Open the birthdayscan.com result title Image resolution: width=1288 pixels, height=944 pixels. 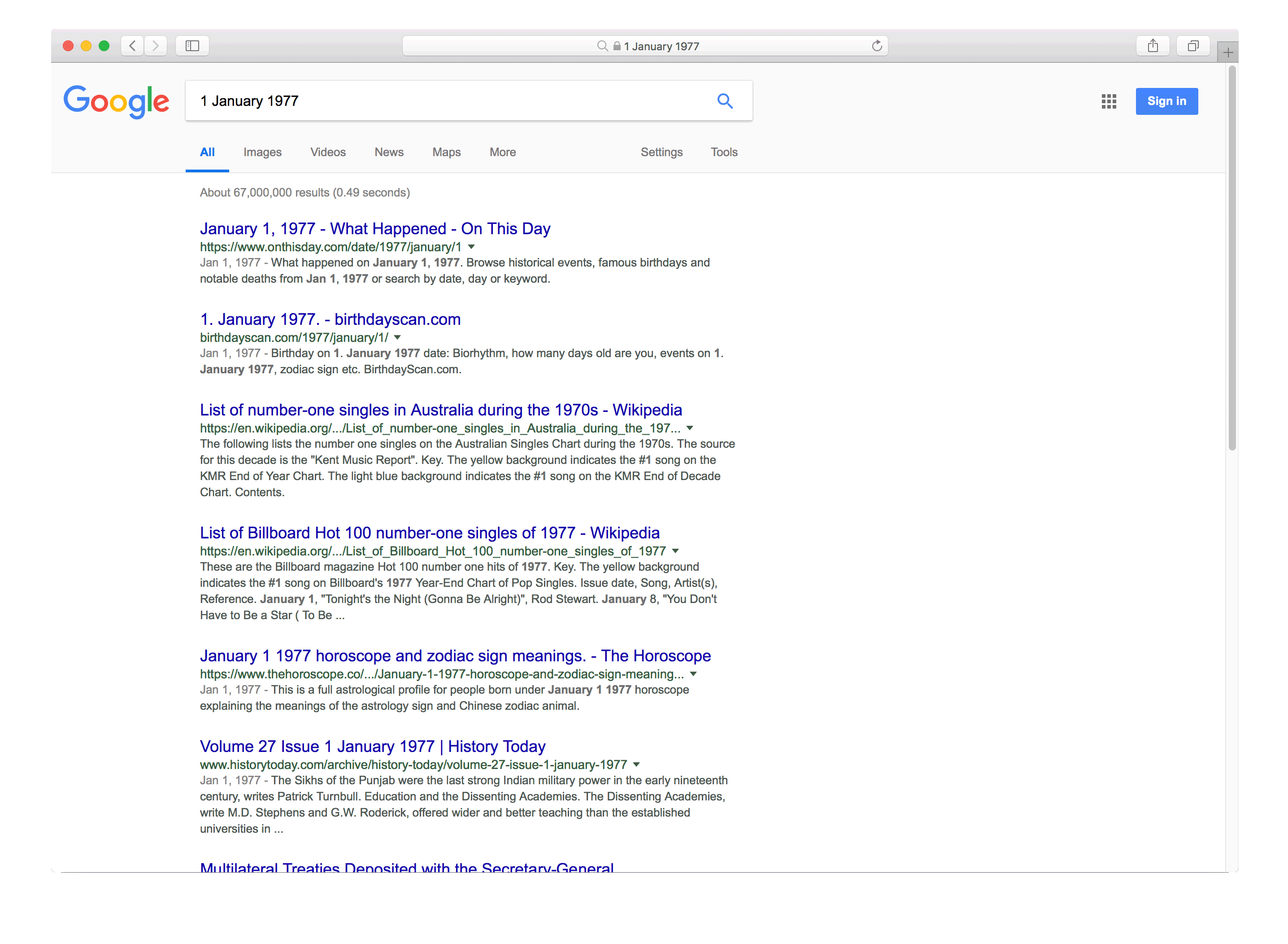(330, 319)
